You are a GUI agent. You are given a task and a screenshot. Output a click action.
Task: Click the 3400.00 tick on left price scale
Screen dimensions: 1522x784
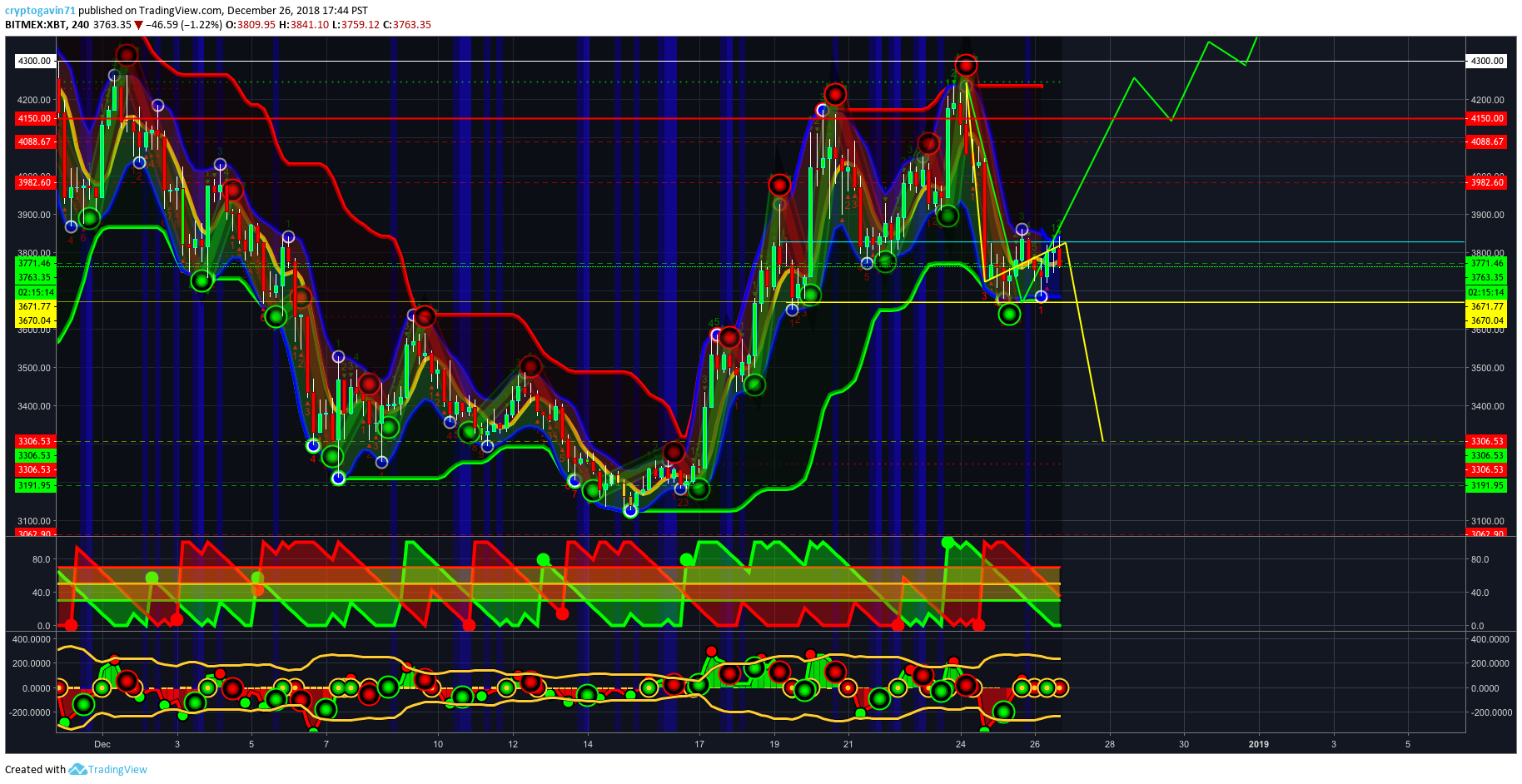[x=34, y=406]
